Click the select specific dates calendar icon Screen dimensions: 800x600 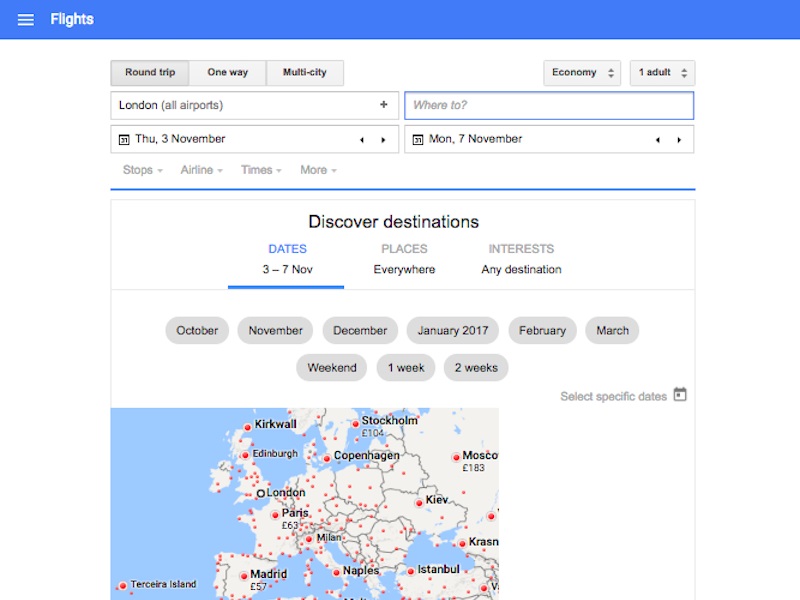pos(680,395)
